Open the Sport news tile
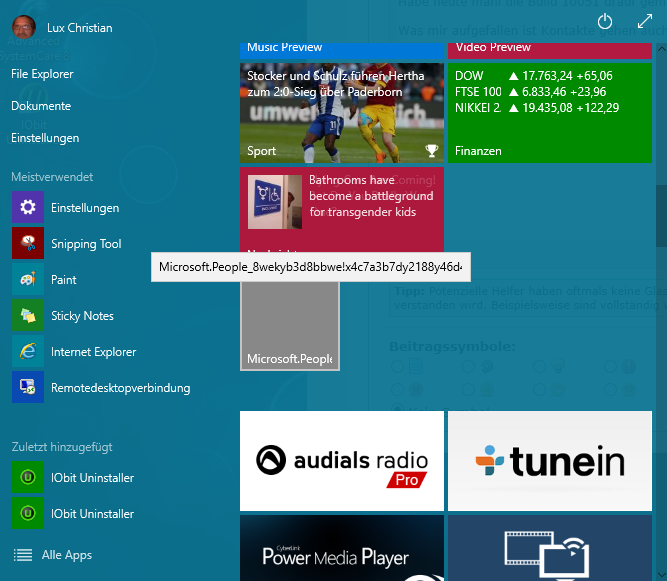Viewport: 667px width, 581px height. 342,113
